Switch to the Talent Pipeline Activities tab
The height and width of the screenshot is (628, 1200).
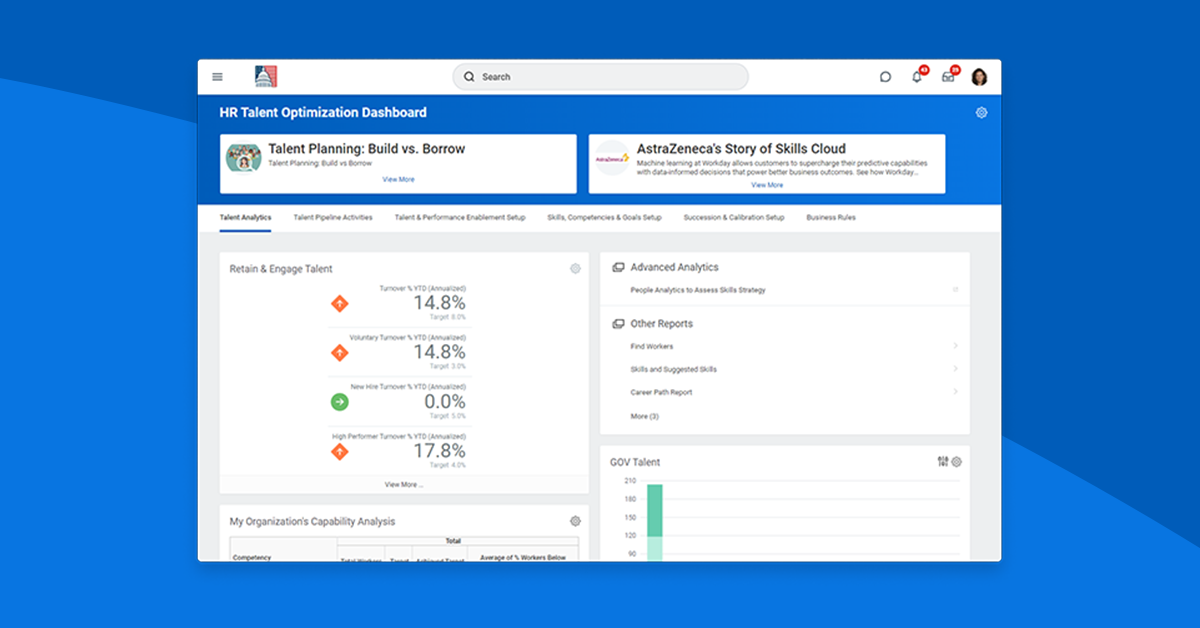[x=332, y=217]
